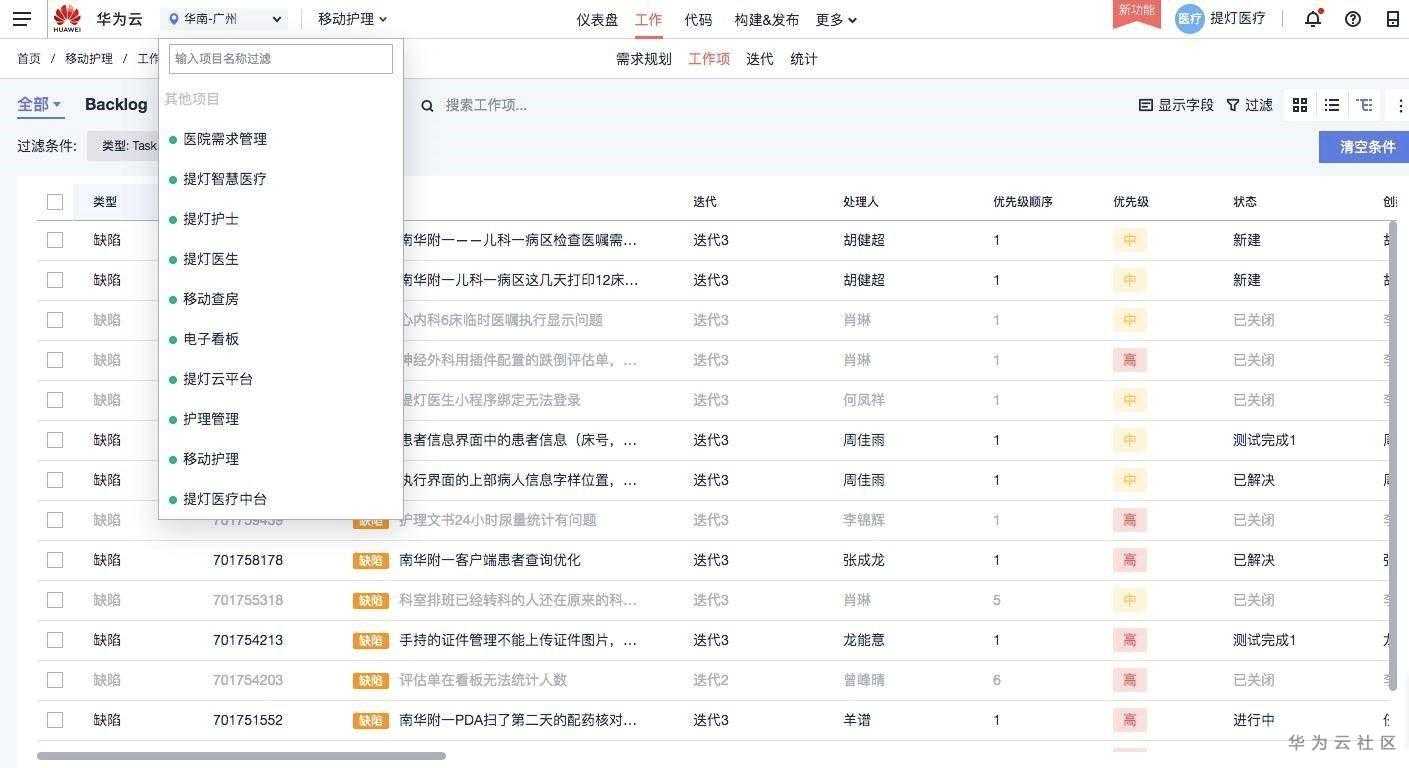
Task: Check the row 701754203
Action: pyautogui.click(x=55, y=680)
